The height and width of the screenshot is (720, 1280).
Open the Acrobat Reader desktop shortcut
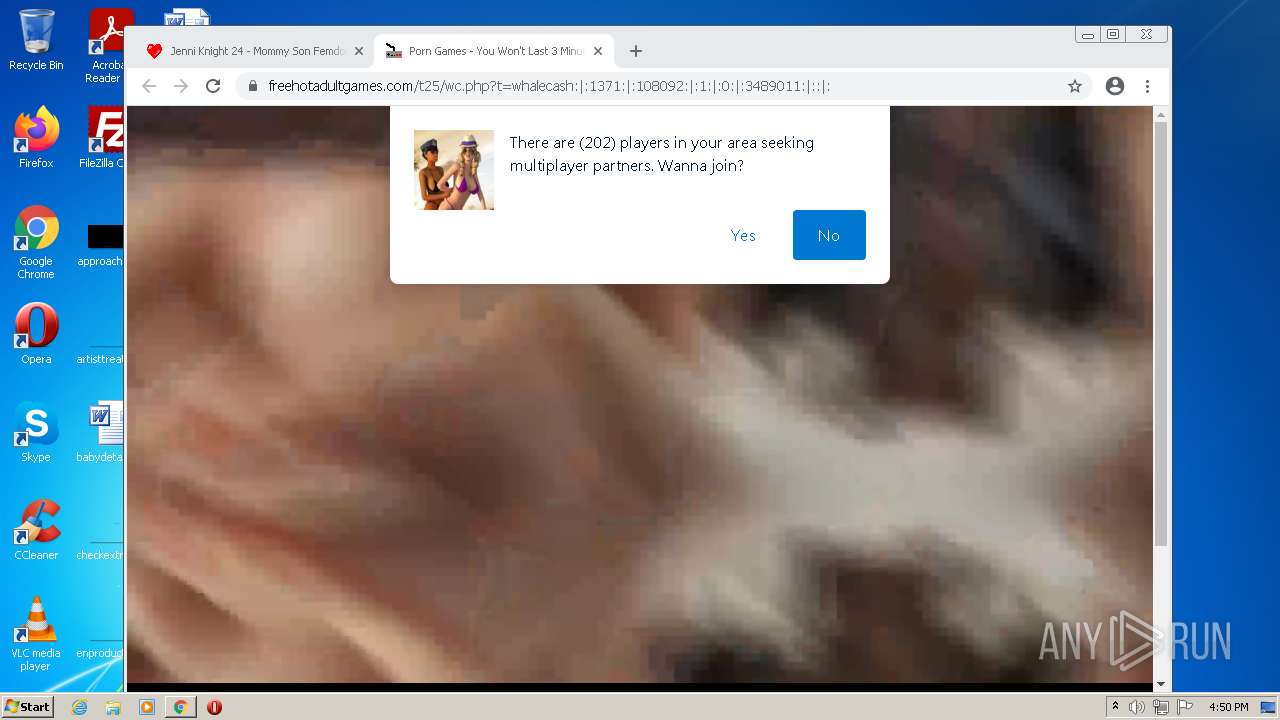click(x=105, y=46)
